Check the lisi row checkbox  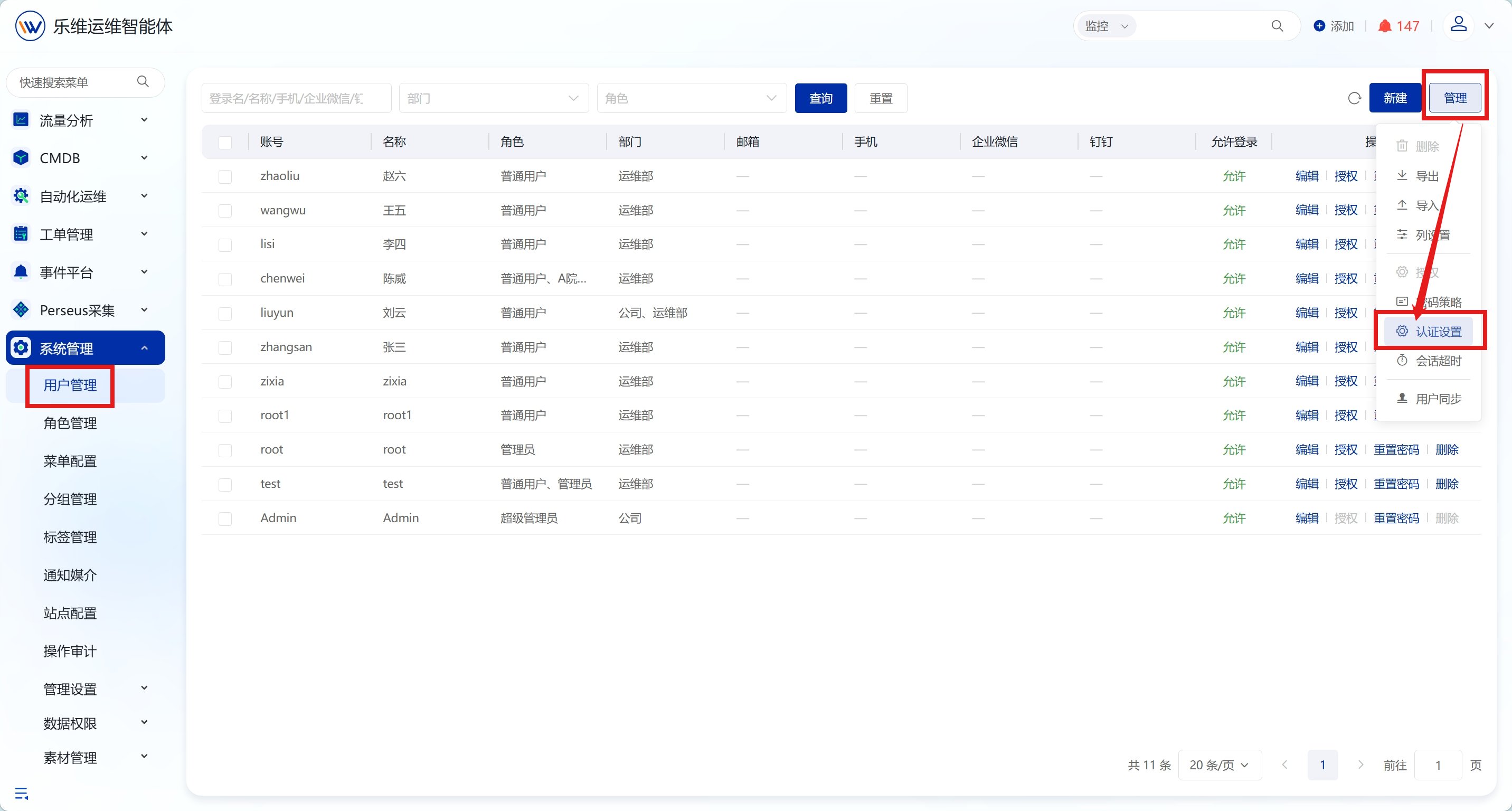coord(225,244)
